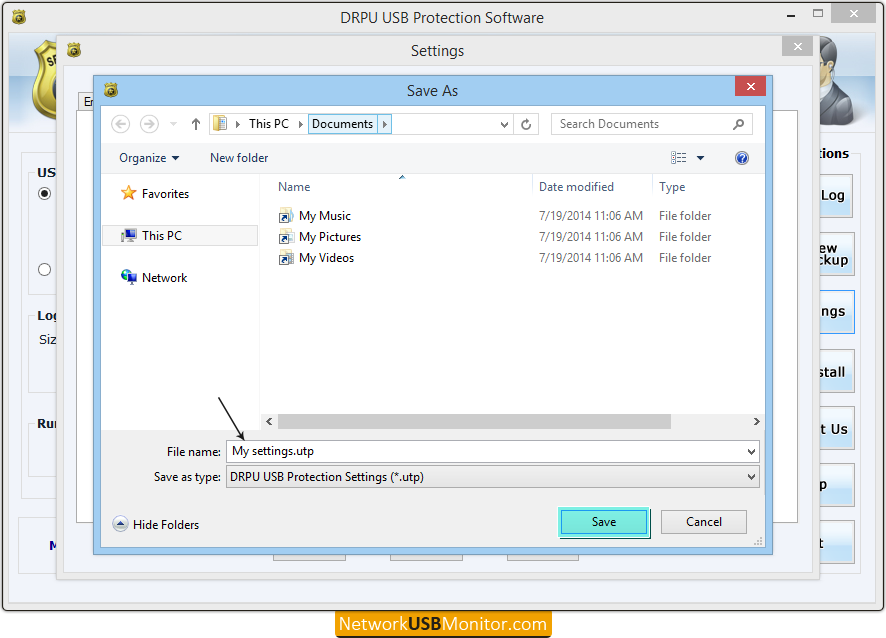
Task: Click Hide Folders link
Action: [x=166, y=524]
